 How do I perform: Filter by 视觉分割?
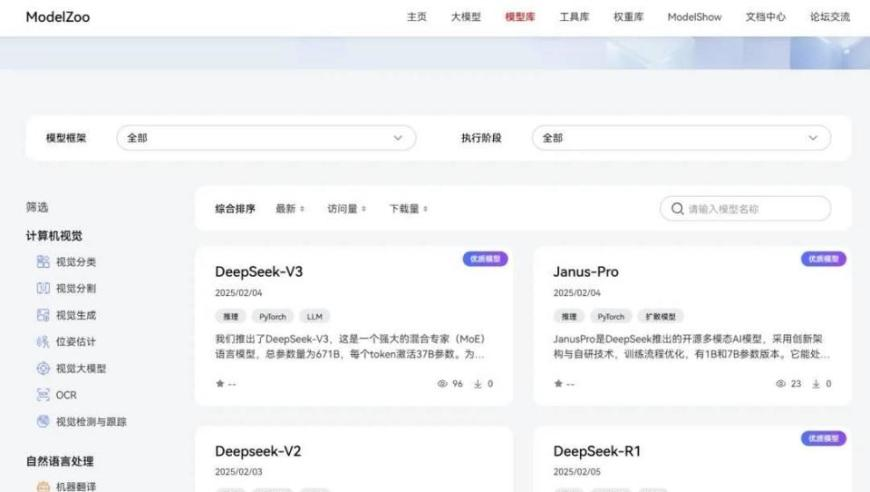coord(76,288)
